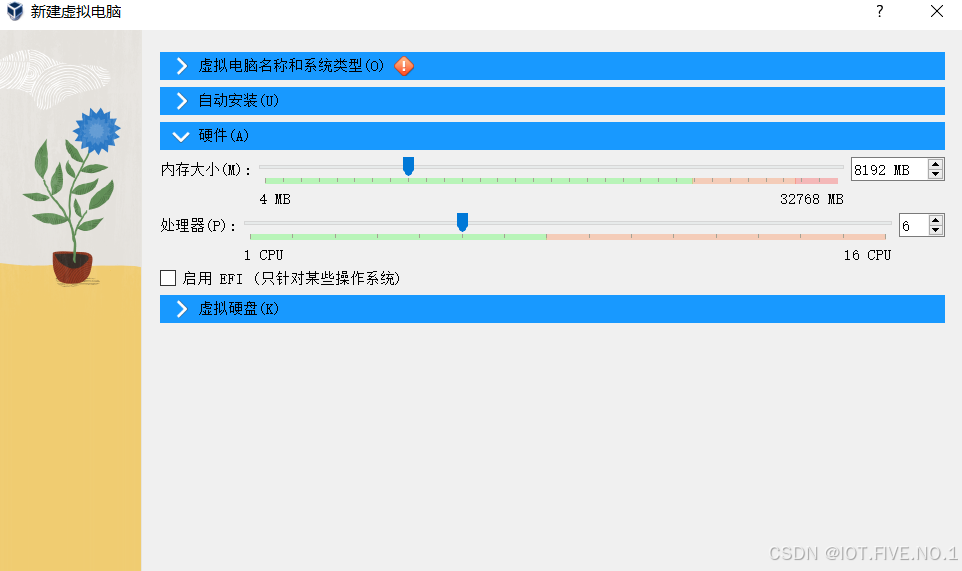Expand the 虚拟硬盘 section
Viewport: 962px width, 571px height.
[552, 308]
